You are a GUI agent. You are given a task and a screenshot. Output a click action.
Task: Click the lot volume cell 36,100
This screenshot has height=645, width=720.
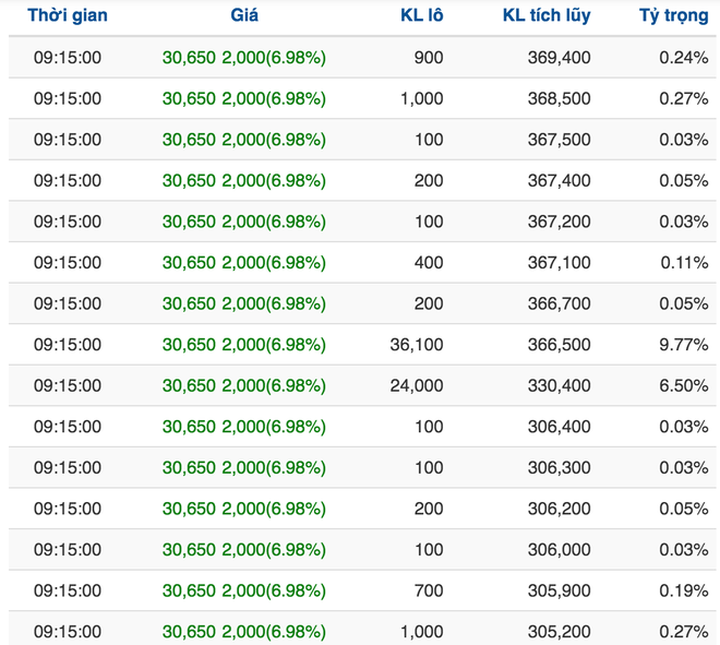coord(416,345)
